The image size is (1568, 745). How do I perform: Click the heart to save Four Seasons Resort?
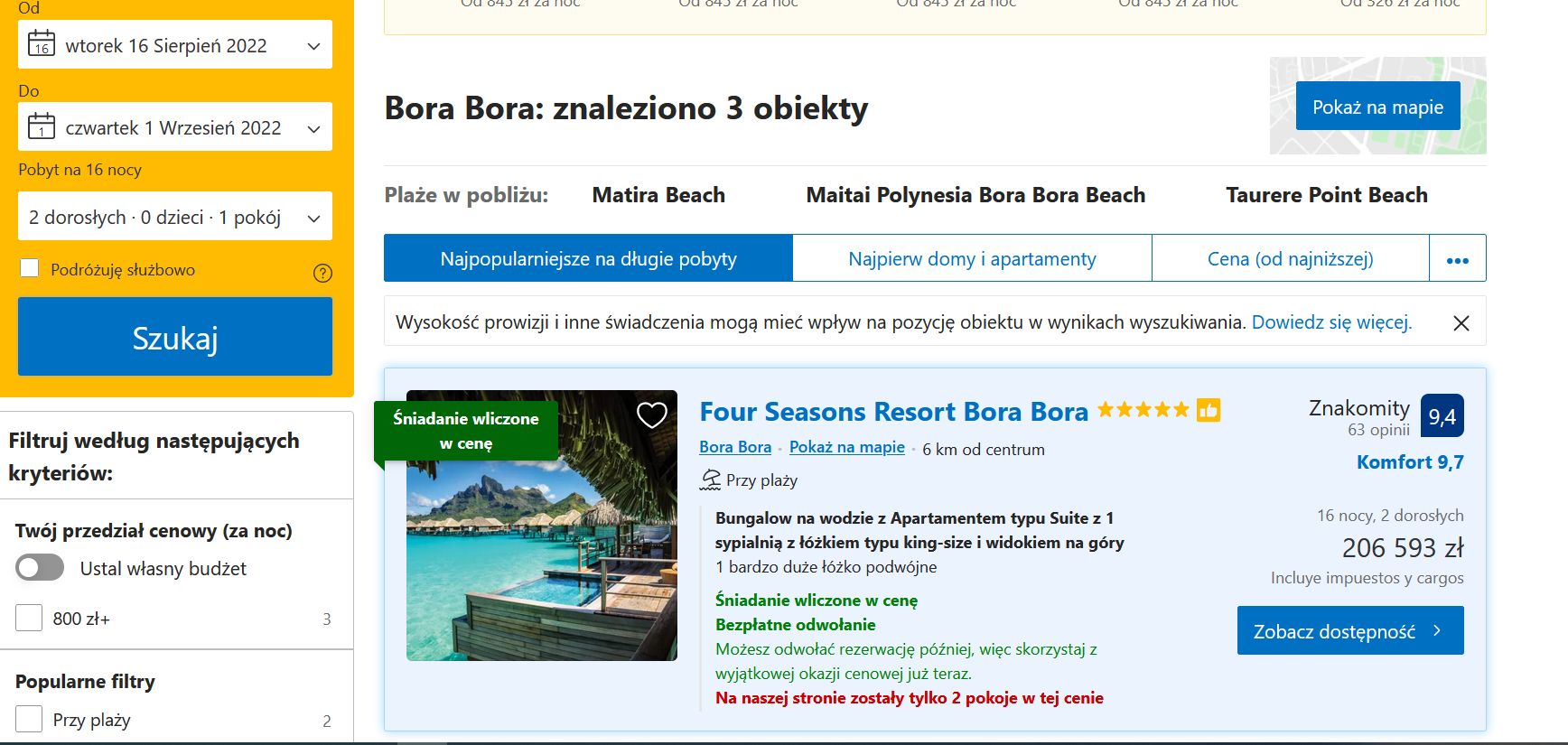pos(652,414)
